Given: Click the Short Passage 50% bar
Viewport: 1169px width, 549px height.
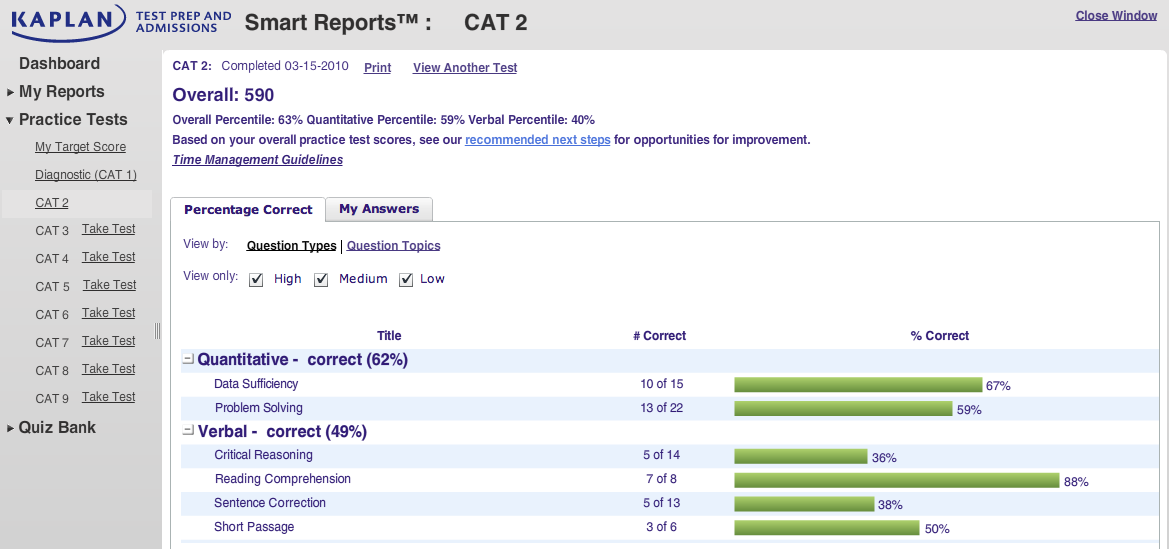Looking at the screenshot, I should coord(827,528).
